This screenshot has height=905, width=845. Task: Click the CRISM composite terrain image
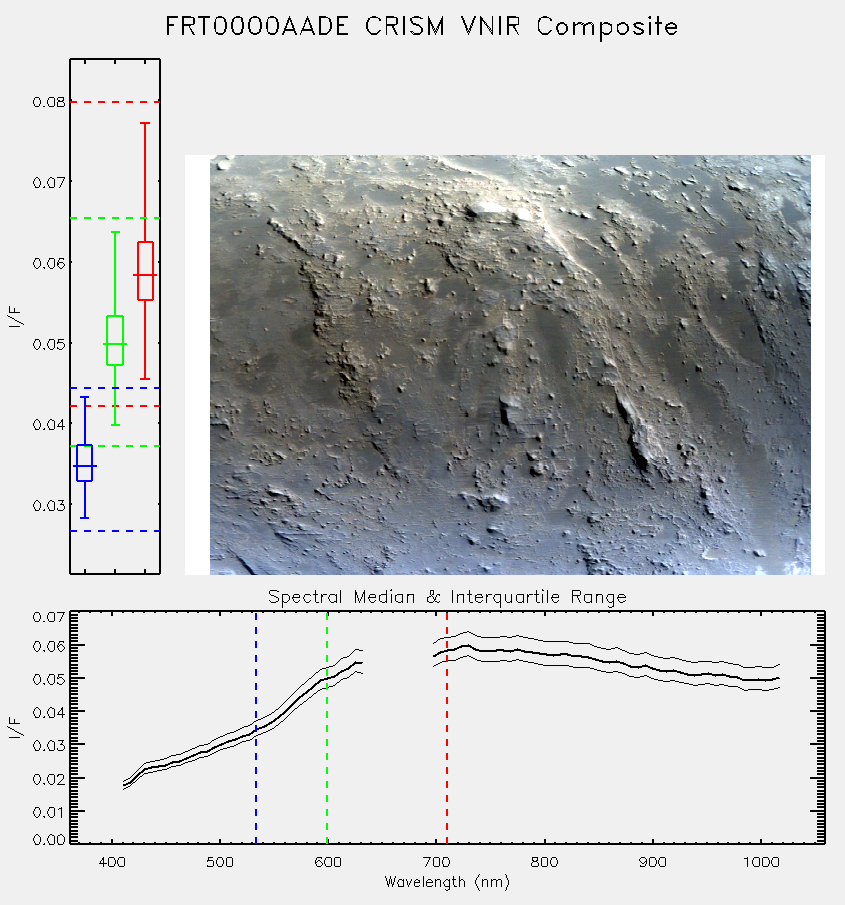(510, 365)
